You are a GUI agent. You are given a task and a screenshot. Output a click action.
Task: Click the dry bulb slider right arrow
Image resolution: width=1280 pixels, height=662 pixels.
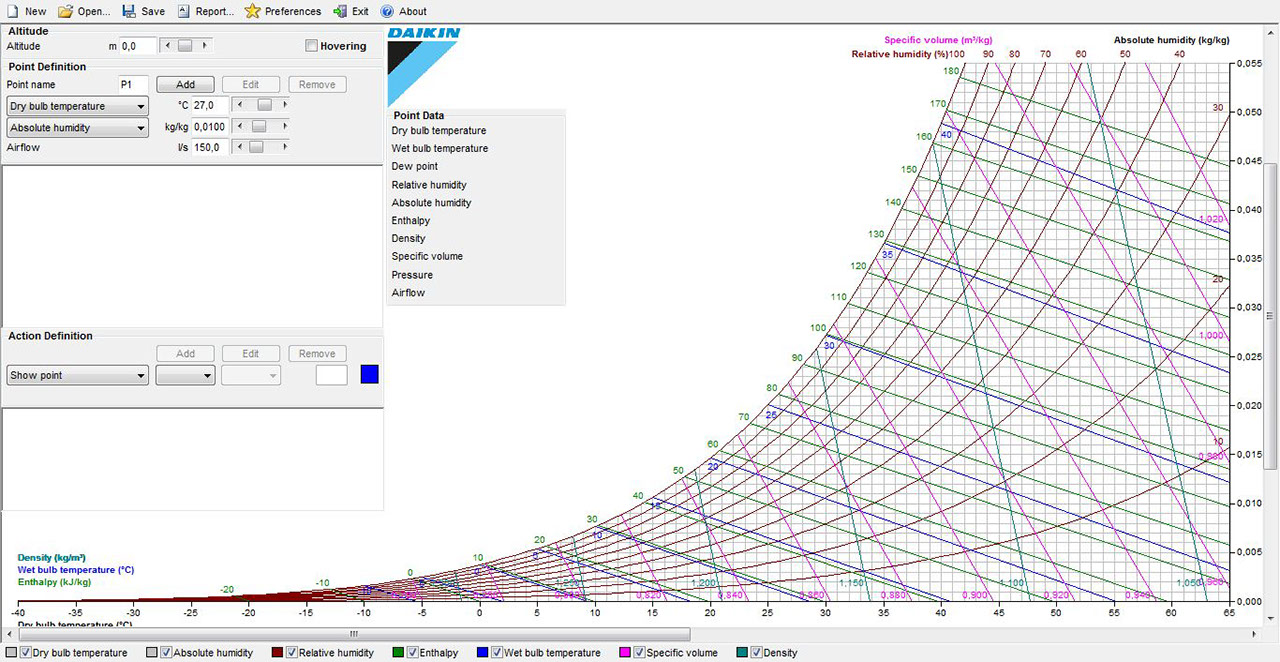[285, 104]
